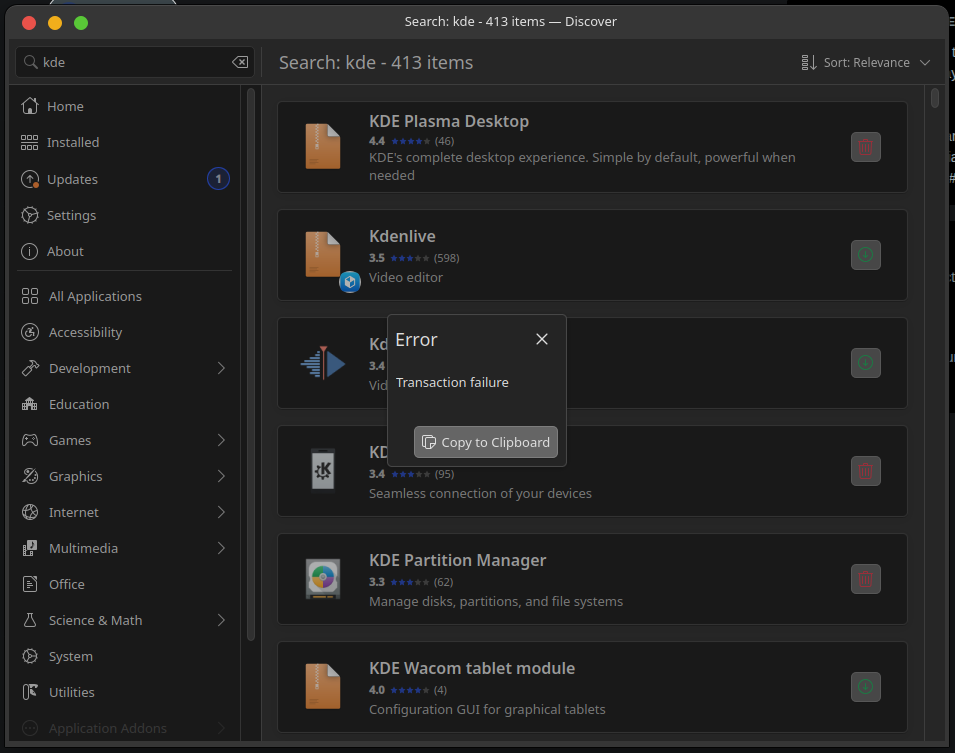Viewport: 955px width, 753px height.
Task: Expand the Science & Math category
Action: coord(221,620)
